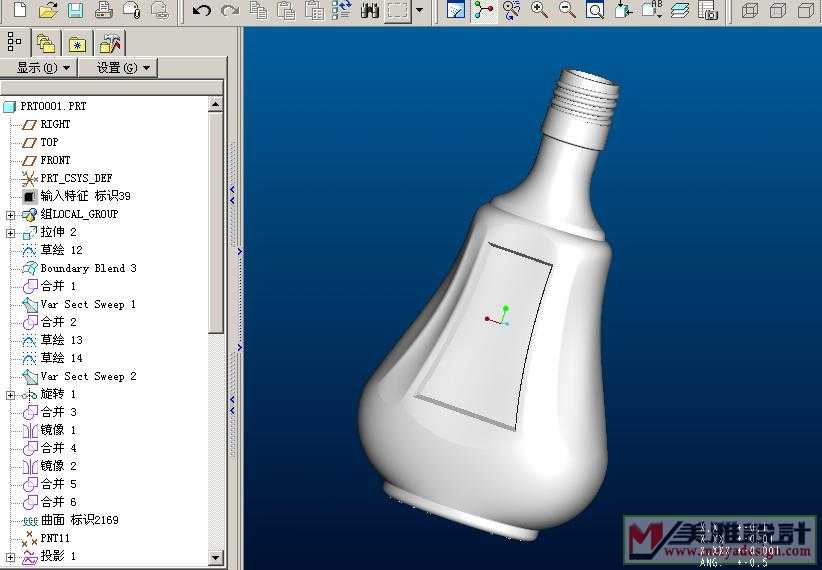Screen dimensions: 822x570
Task: Switch to the Favorites tab
Action: (78, 42)
